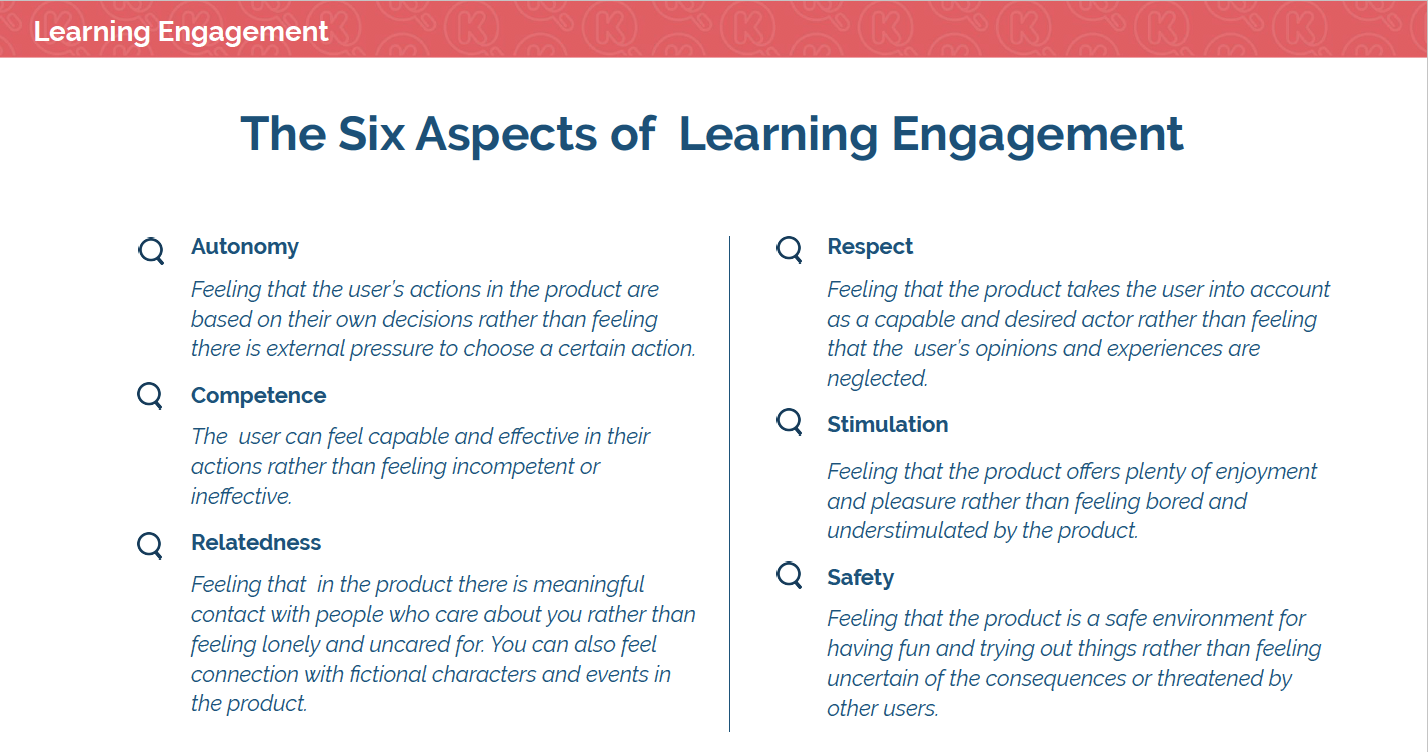This screenshot has width=1428, height=752.
Task: Click the magnifier icon beside Stimulation
Action: pos(790,422)
